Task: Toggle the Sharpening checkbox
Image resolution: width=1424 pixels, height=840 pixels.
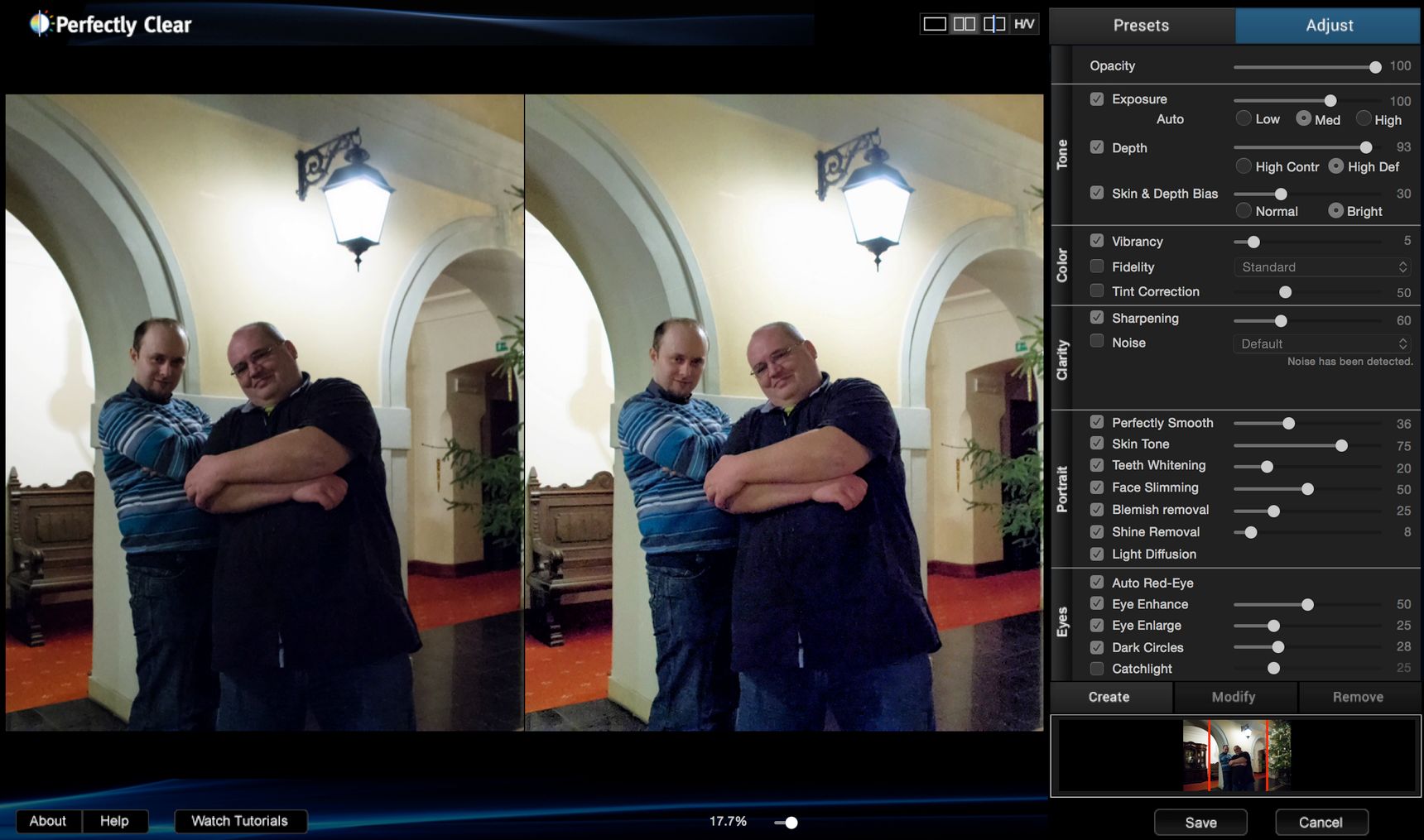Action: (x=1097, y=317)
